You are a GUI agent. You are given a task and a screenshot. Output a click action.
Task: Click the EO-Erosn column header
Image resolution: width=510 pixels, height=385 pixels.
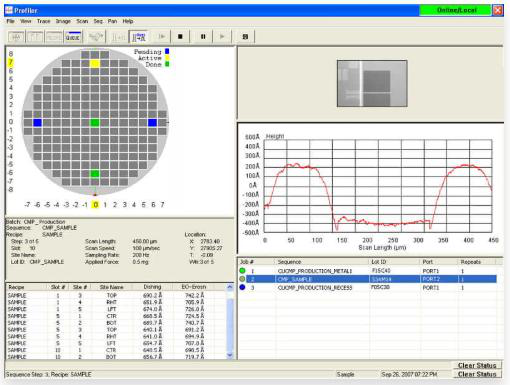pyautogui.click(x=194, y=287)
